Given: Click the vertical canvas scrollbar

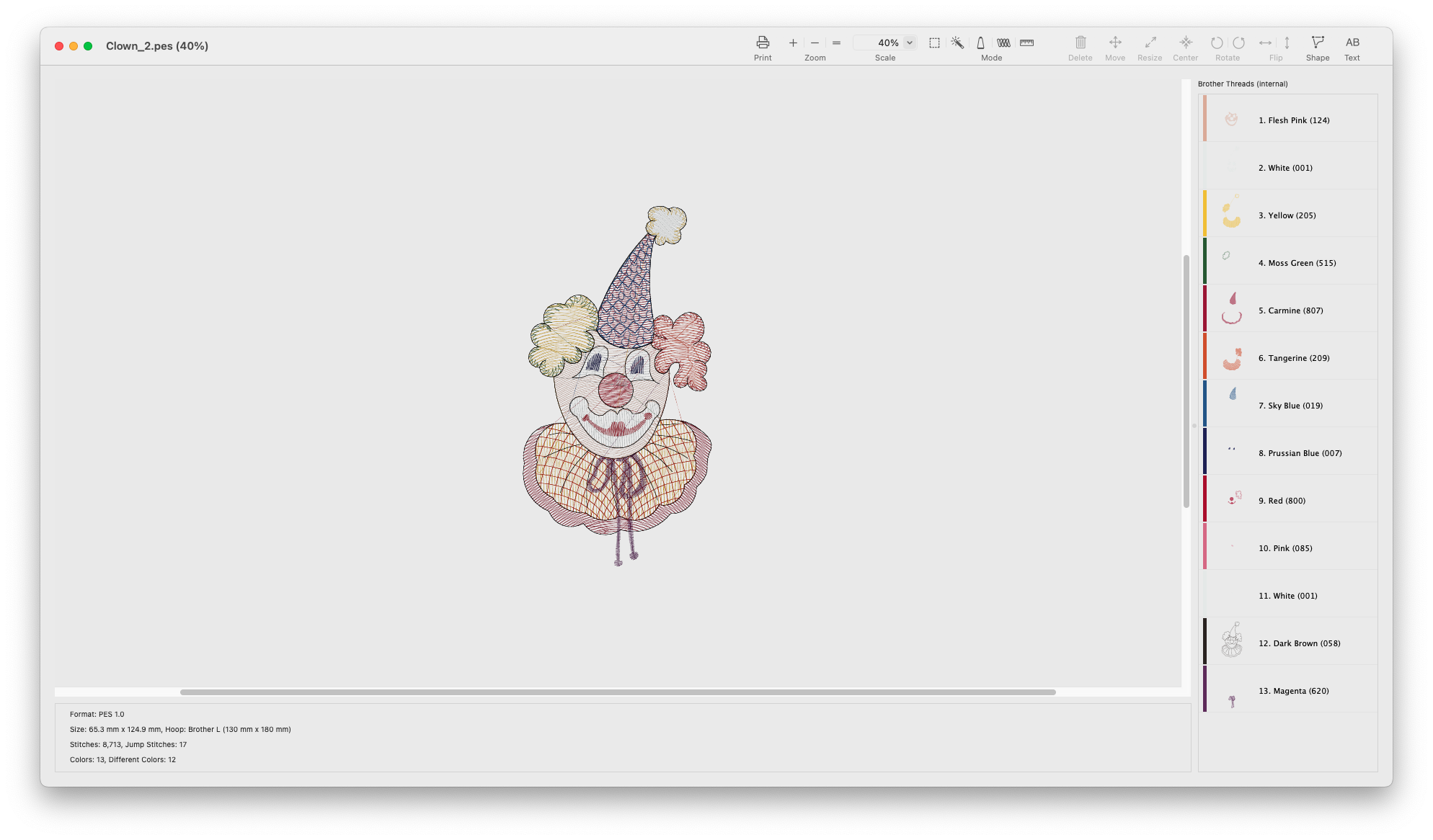Looking at the screenshot, I should 1186,382.
